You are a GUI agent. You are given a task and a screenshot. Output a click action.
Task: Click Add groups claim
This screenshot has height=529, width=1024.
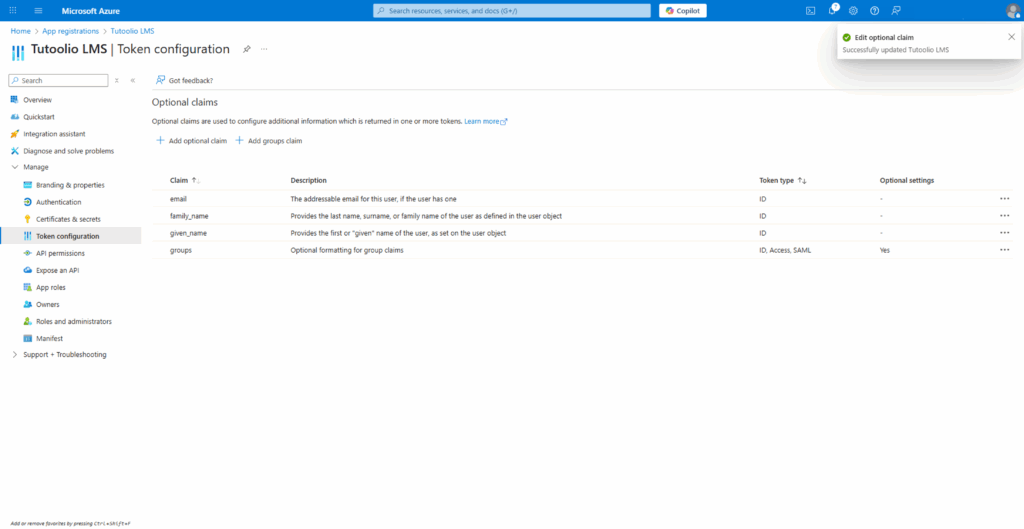268,141
